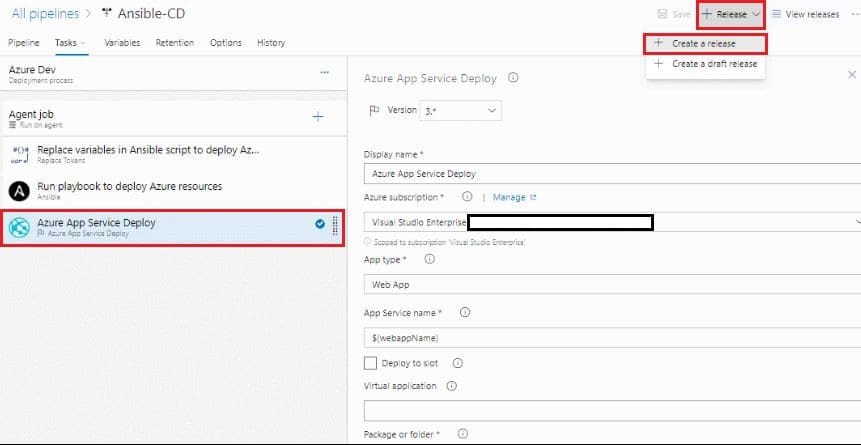Click the Azure App Service Deploy task icon

click(19, 227)
